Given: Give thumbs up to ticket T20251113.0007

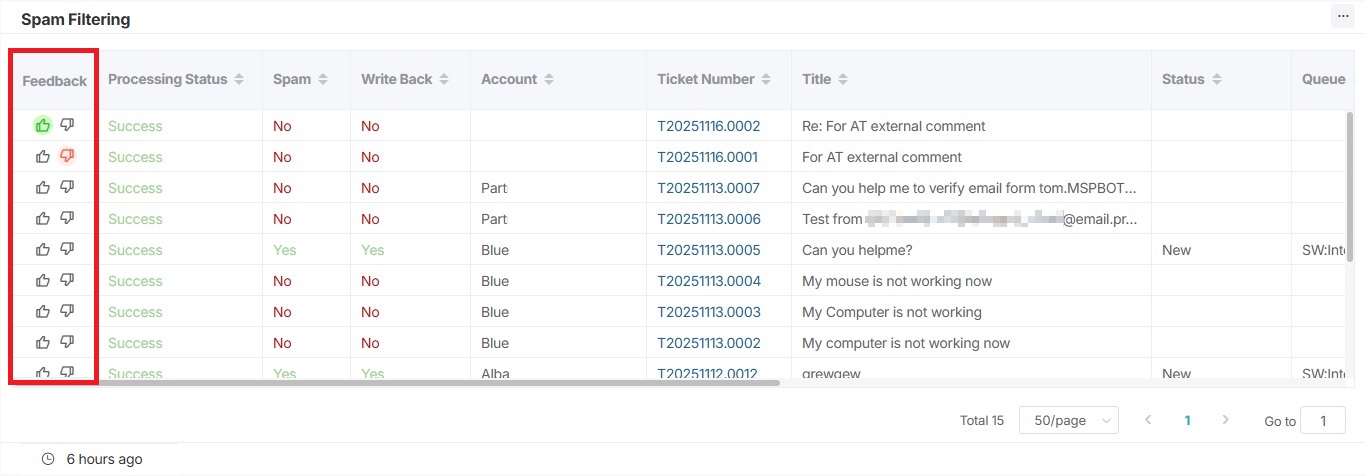Looking at the screenshot, I should tap(42, 187).
